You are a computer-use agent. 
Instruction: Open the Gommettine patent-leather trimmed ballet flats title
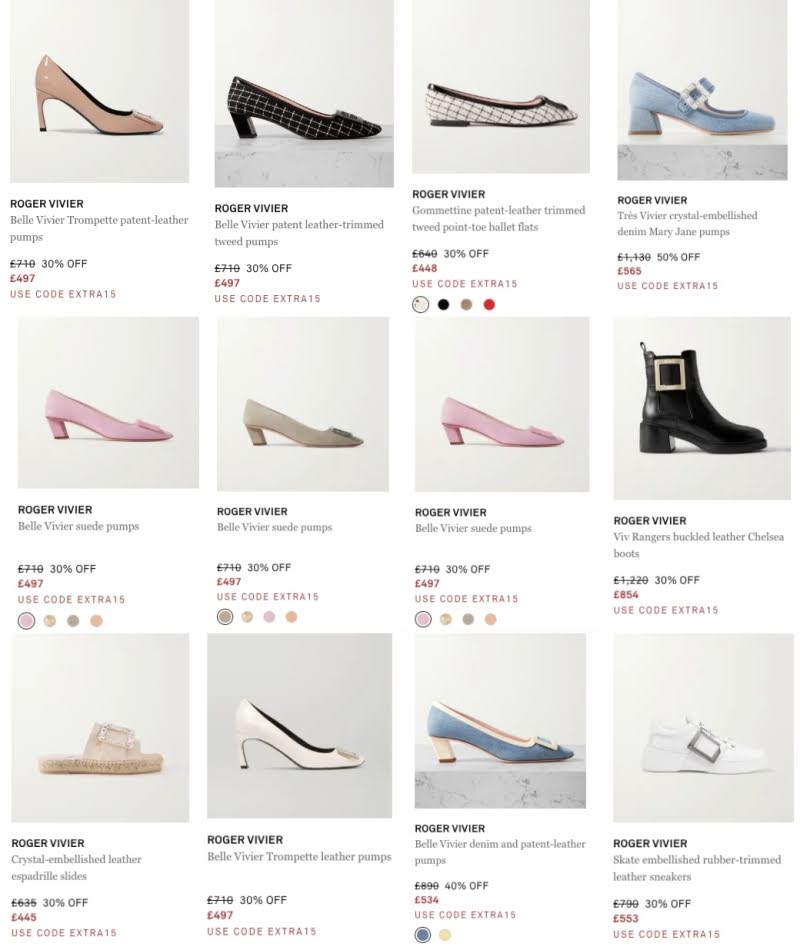coord(499,219)
